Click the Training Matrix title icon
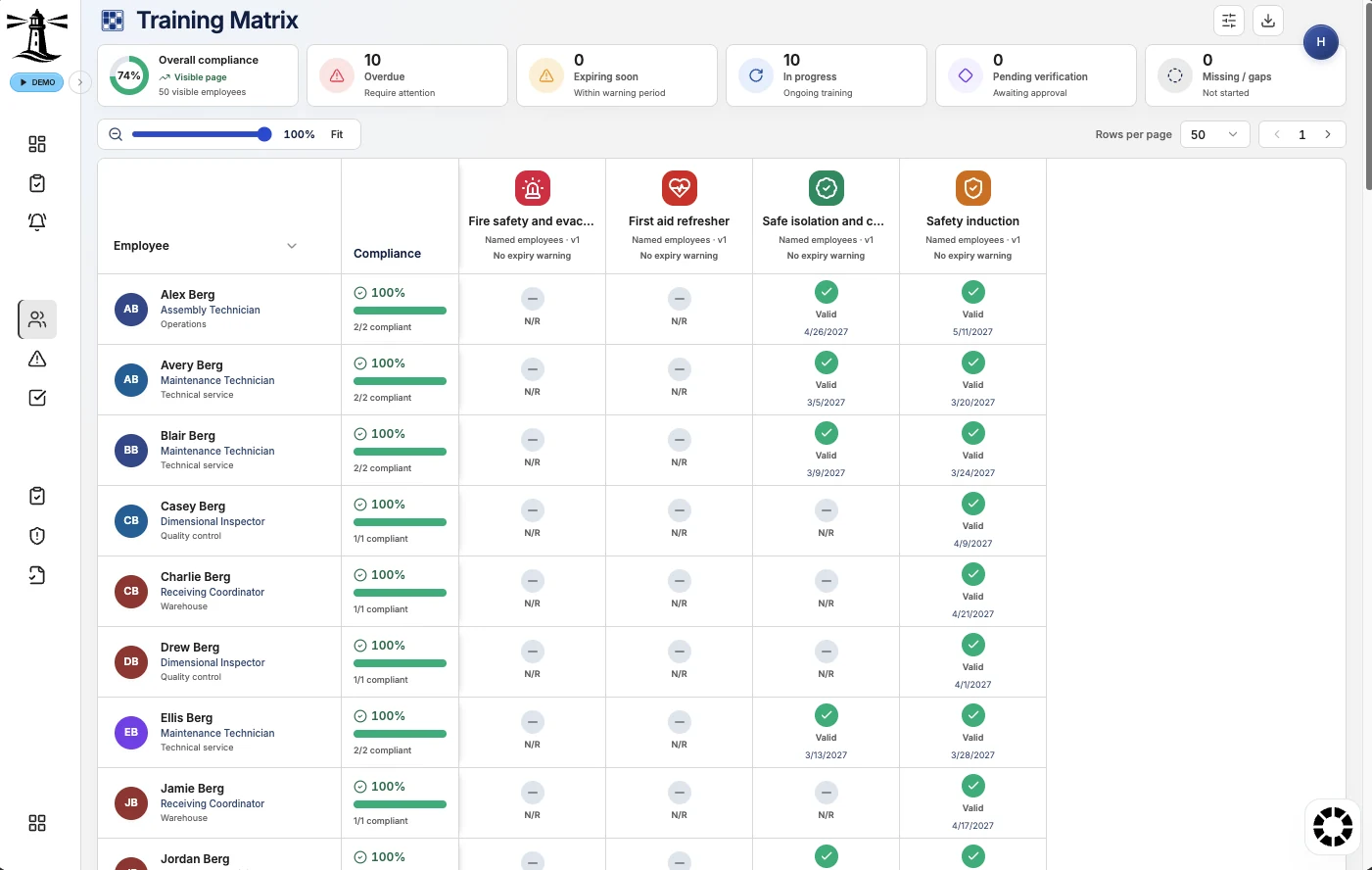The width and height of the screenshot is (1372, 870). [113, 21]
